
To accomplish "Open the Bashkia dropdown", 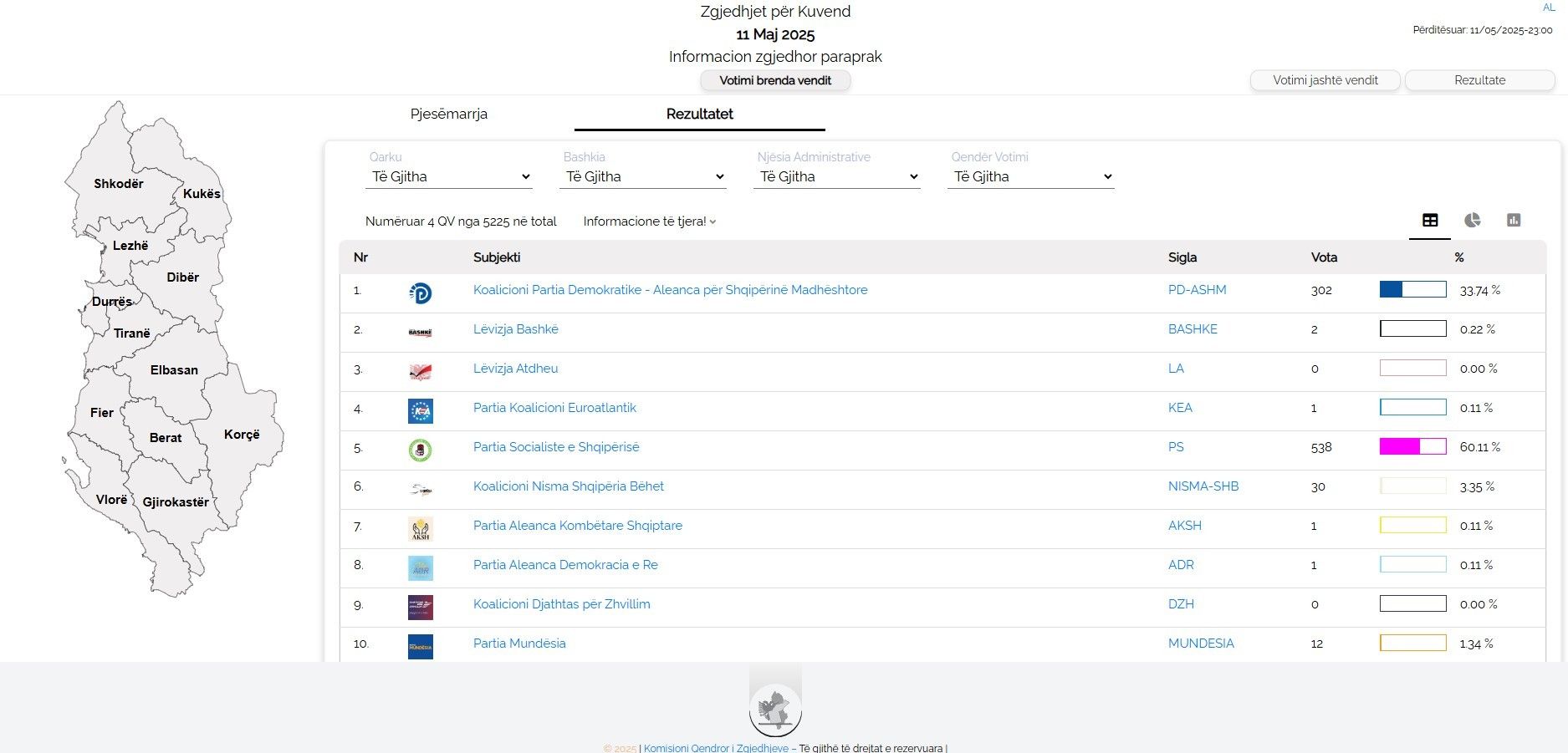I will [643, 177].
